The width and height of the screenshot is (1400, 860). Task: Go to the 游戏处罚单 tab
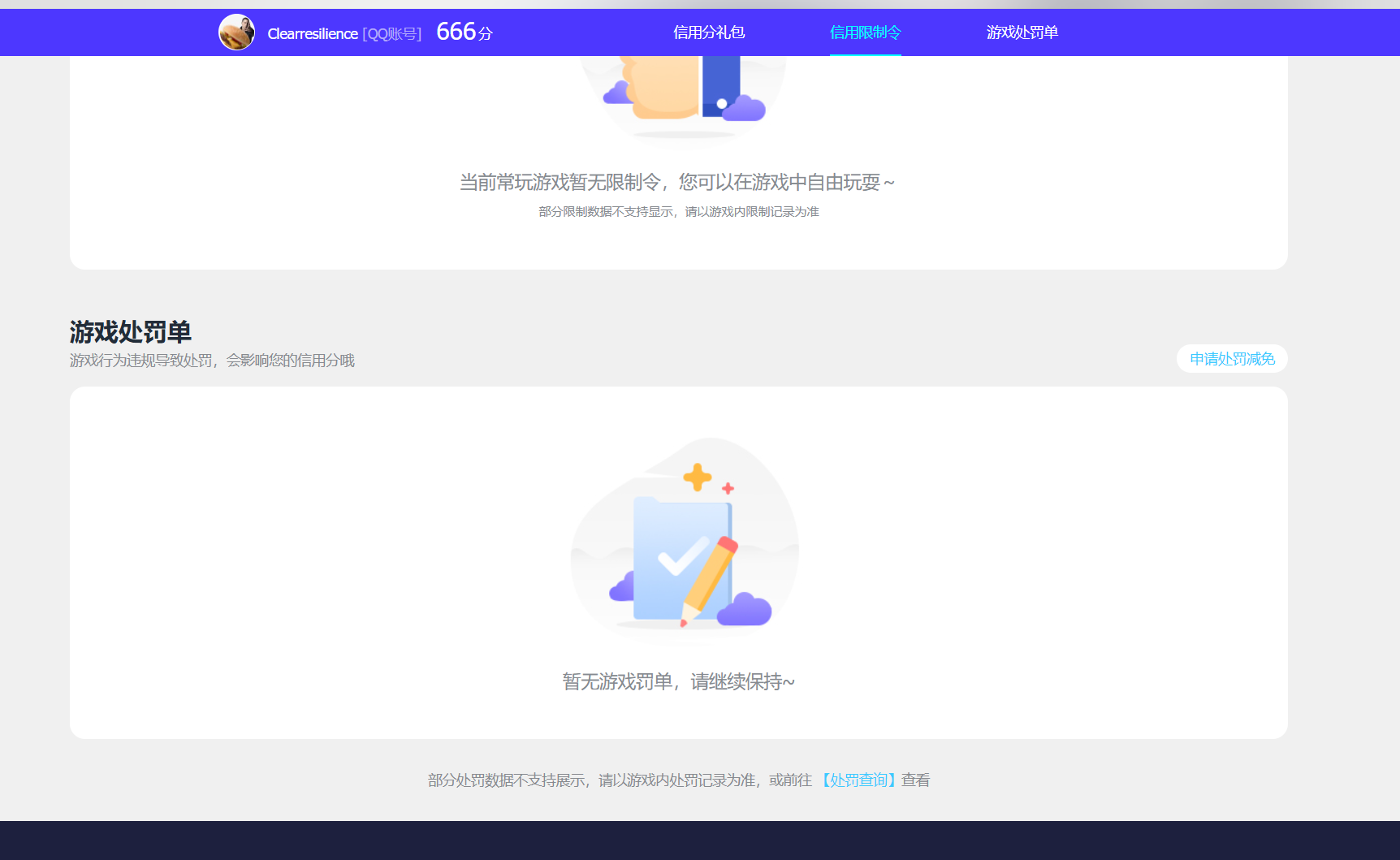[1022, 32]
